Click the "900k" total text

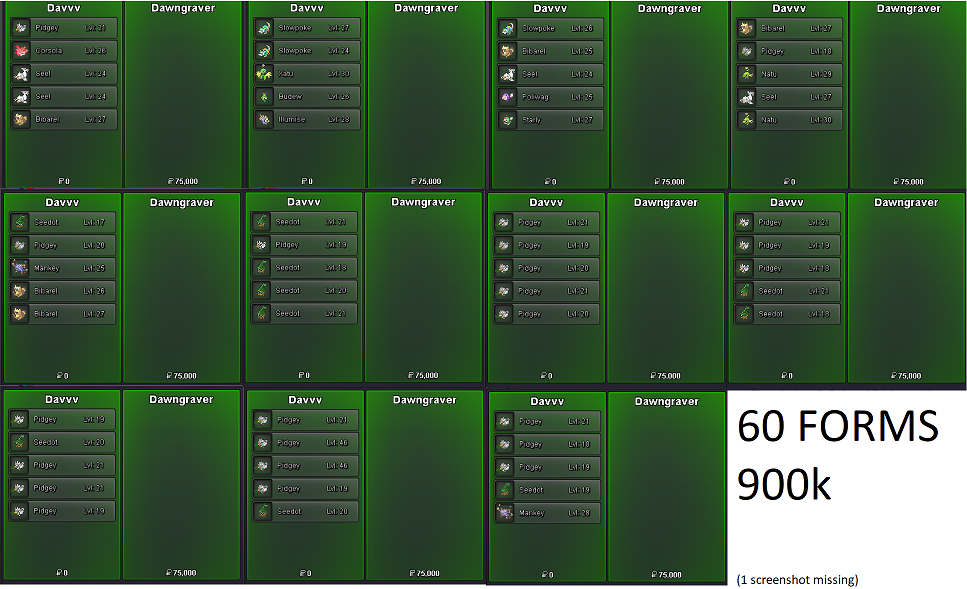click(x=784, y=485)
